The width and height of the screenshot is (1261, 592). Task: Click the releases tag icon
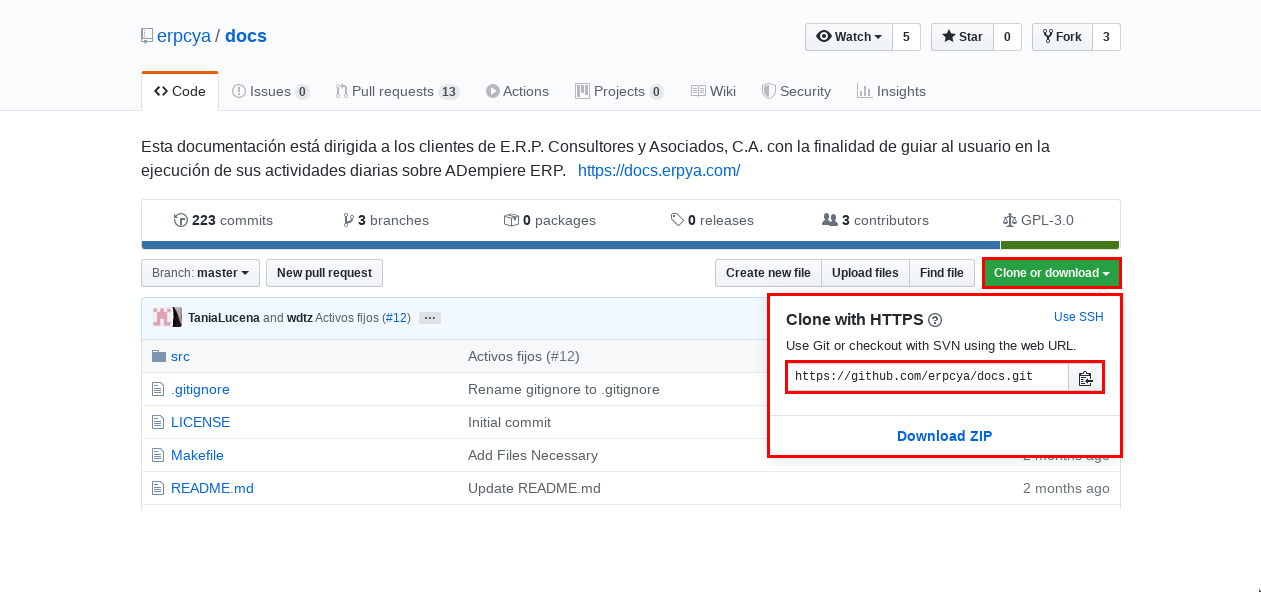coord(679,219)
